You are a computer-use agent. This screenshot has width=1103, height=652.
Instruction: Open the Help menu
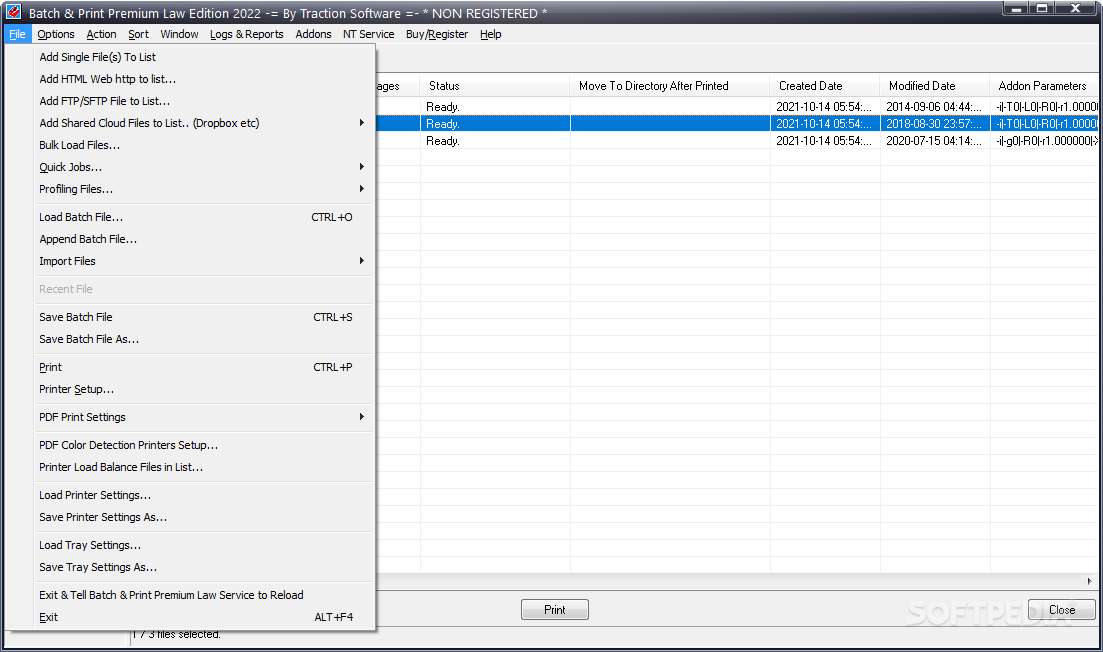pyautogui.click(x=490, y=34)
